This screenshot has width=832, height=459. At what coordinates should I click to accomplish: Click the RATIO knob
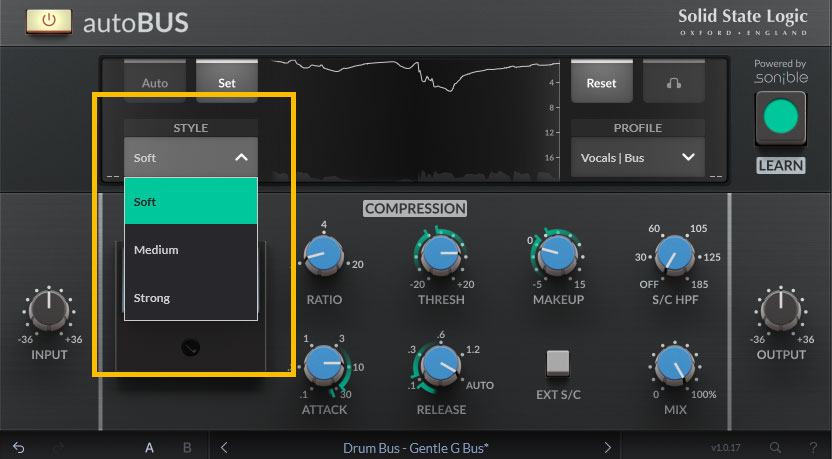click(321, 257)
